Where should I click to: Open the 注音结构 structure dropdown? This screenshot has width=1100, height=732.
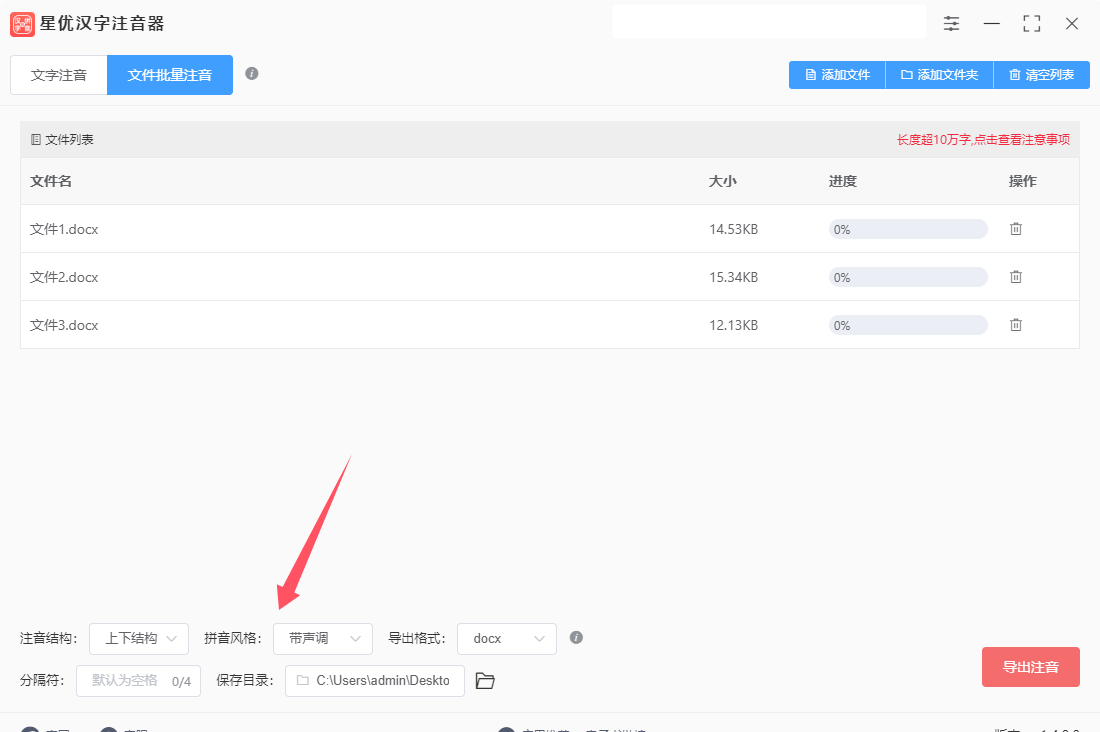coord(138,638)
